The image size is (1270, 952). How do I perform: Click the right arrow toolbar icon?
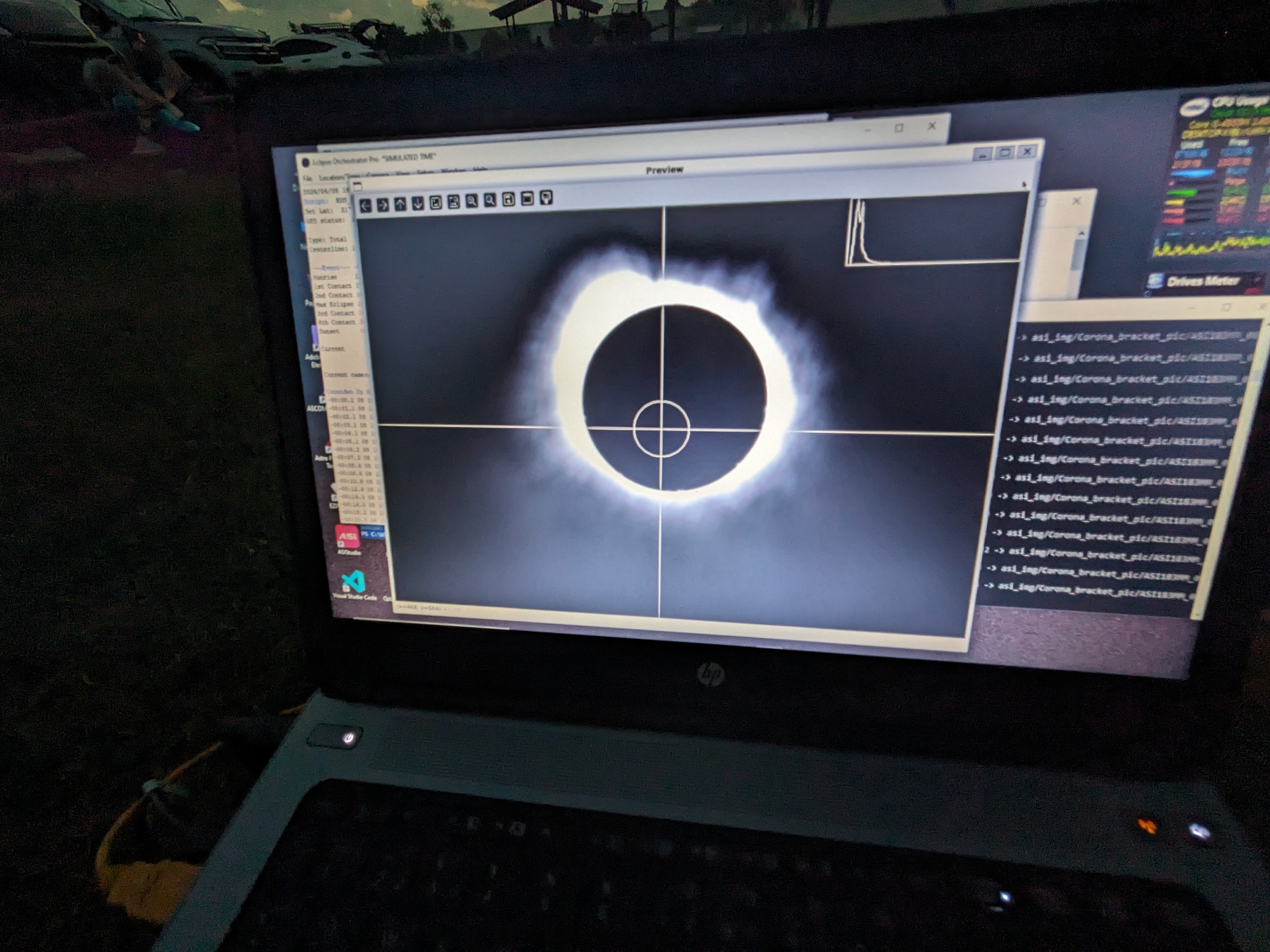point(383,205)
